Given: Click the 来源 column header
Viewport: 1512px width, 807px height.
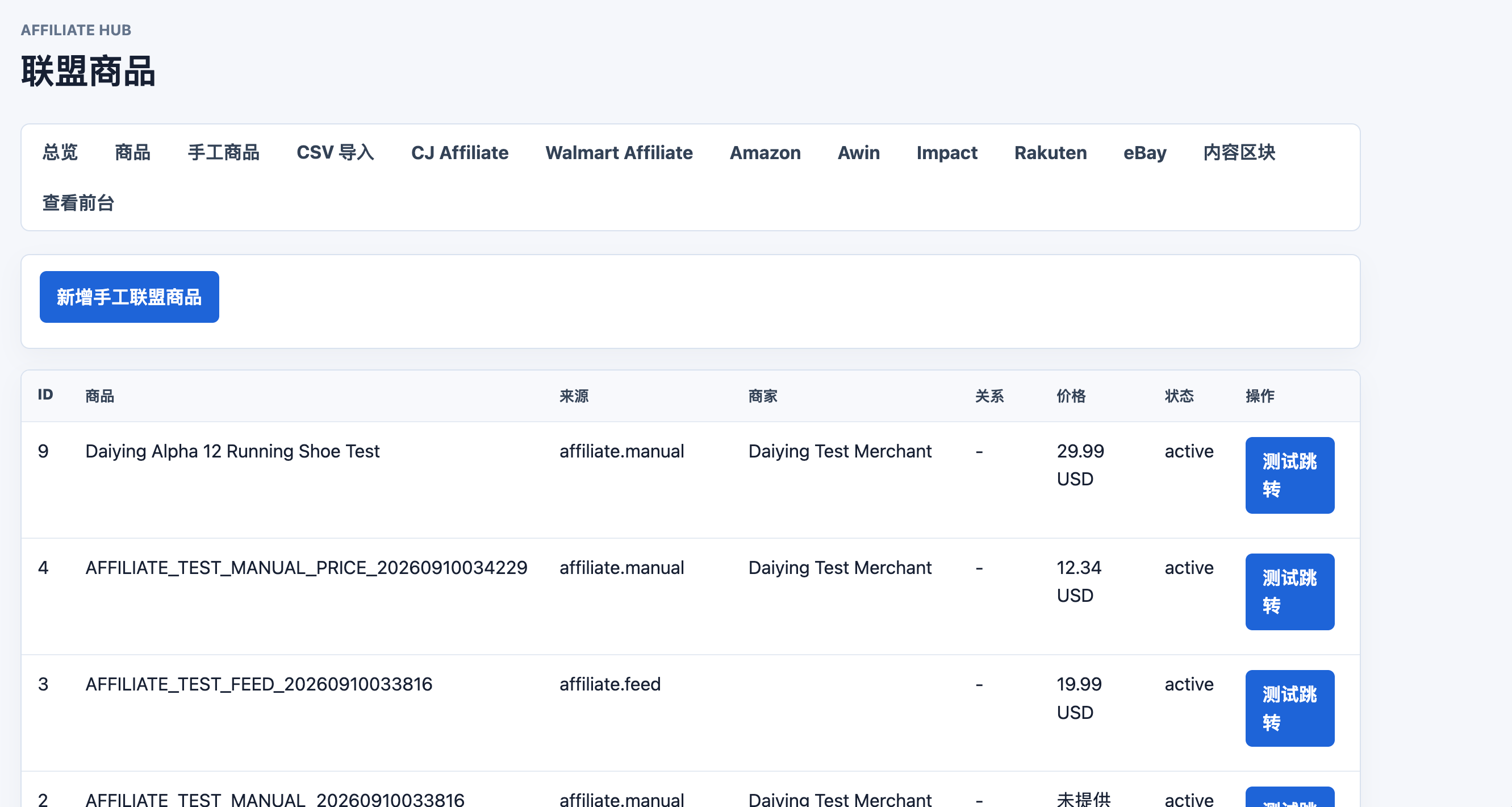Looking at the screenshot, I should pos(574,396).
